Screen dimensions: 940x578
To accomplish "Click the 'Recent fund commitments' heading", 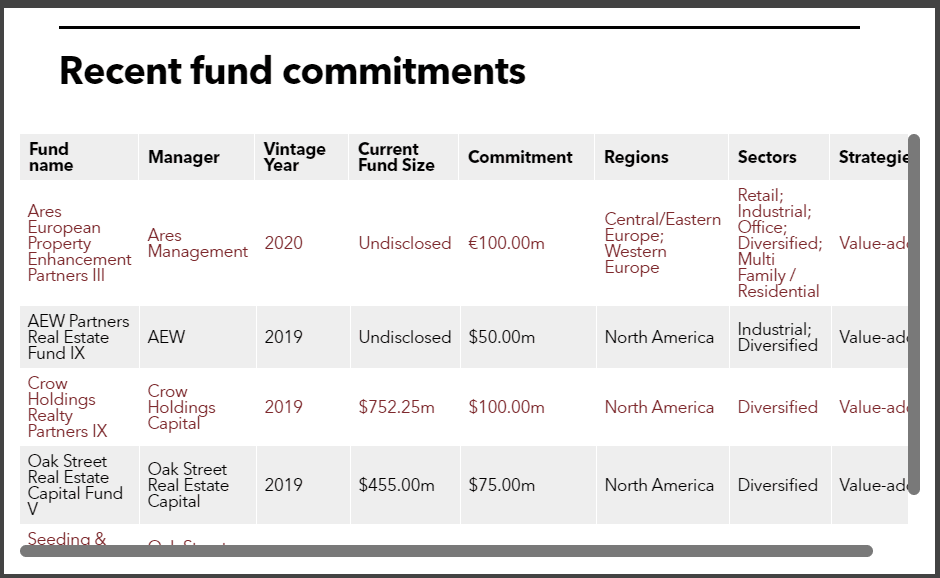I will pos(292,71).
